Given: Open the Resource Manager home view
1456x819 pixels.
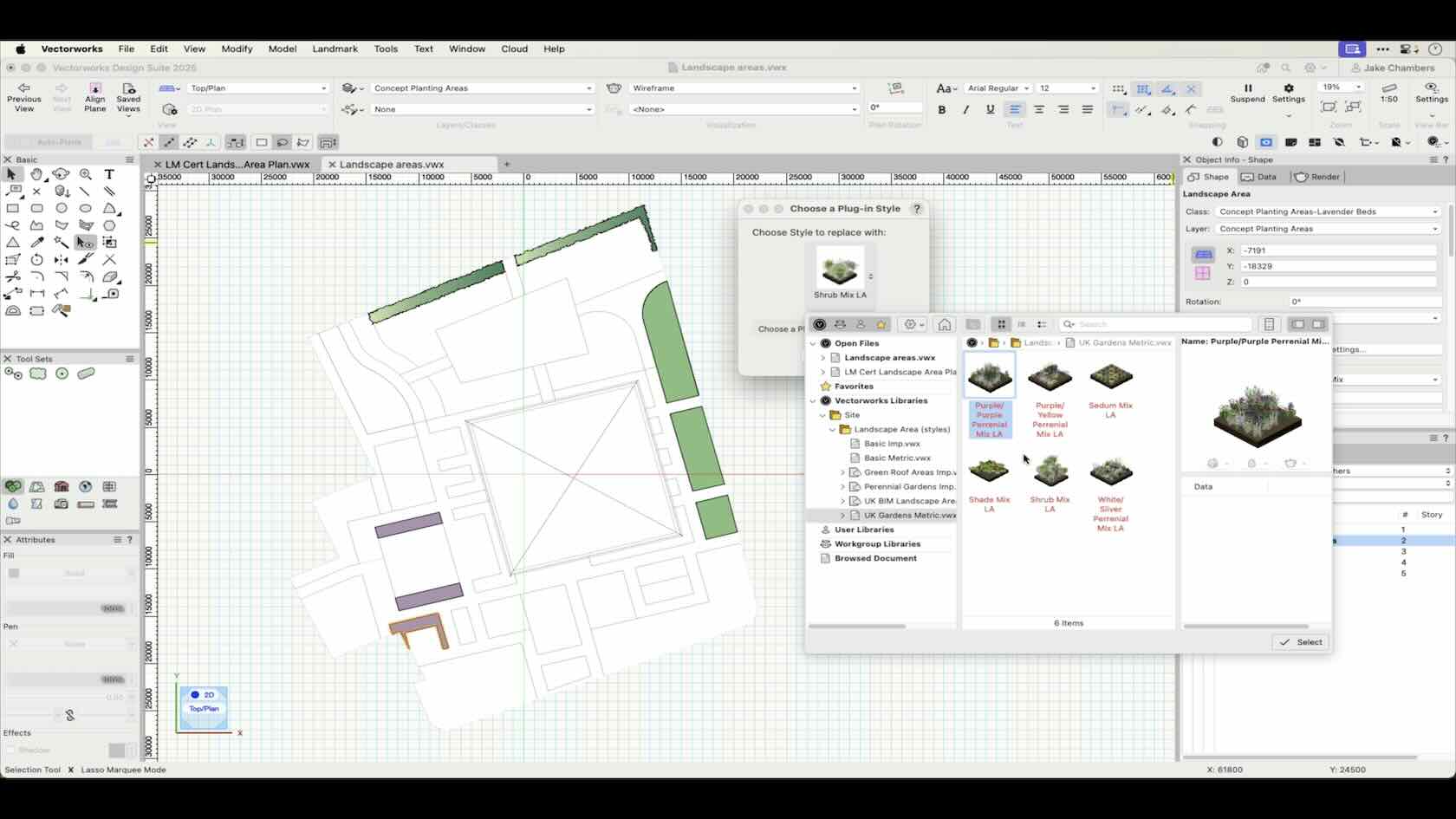Looking at the screenshot, I should pyautogui.click(x=945, y=324).
